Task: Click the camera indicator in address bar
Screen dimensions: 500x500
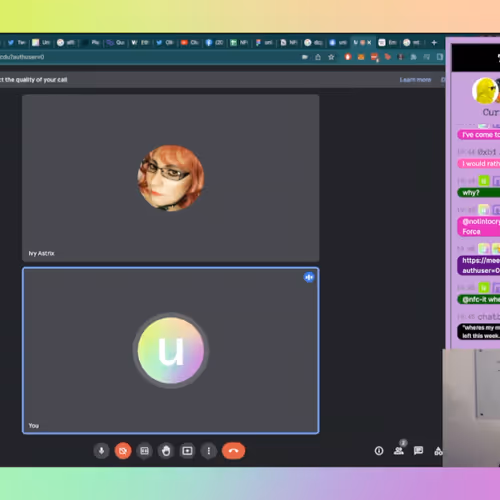Action: coord(305,57)
